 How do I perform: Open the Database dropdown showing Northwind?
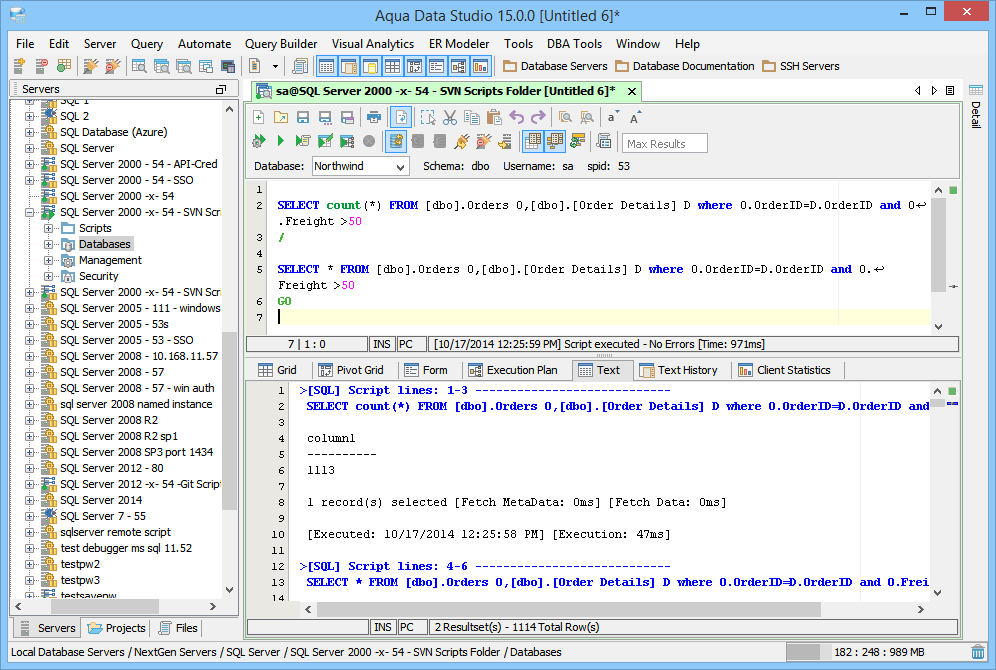pyautogui.click(x=360, y=166)
